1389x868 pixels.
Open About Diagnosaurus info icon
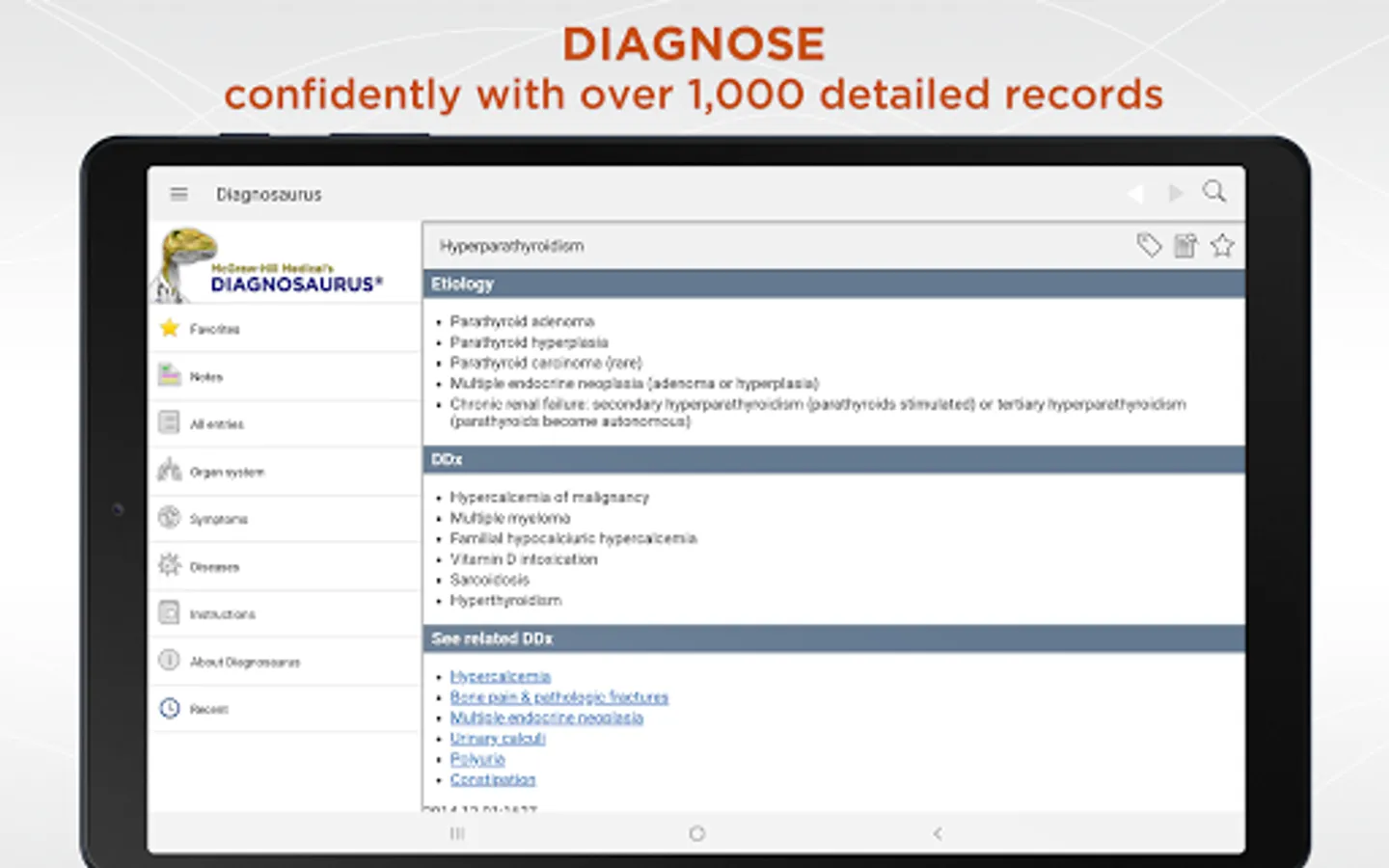(170, 660)
